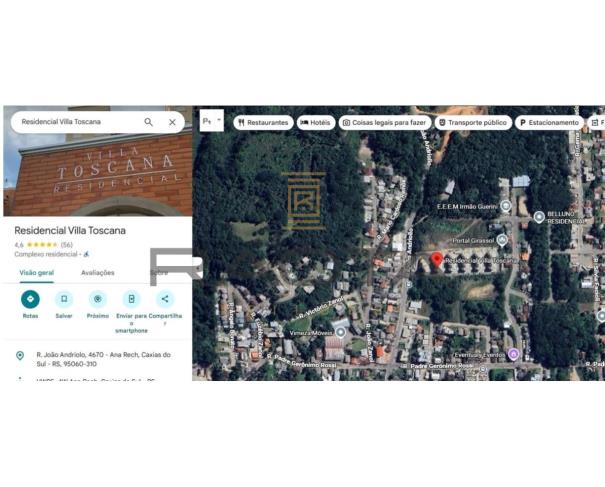Click the Residencial Villa Toscana title

(x=70, y=230)
